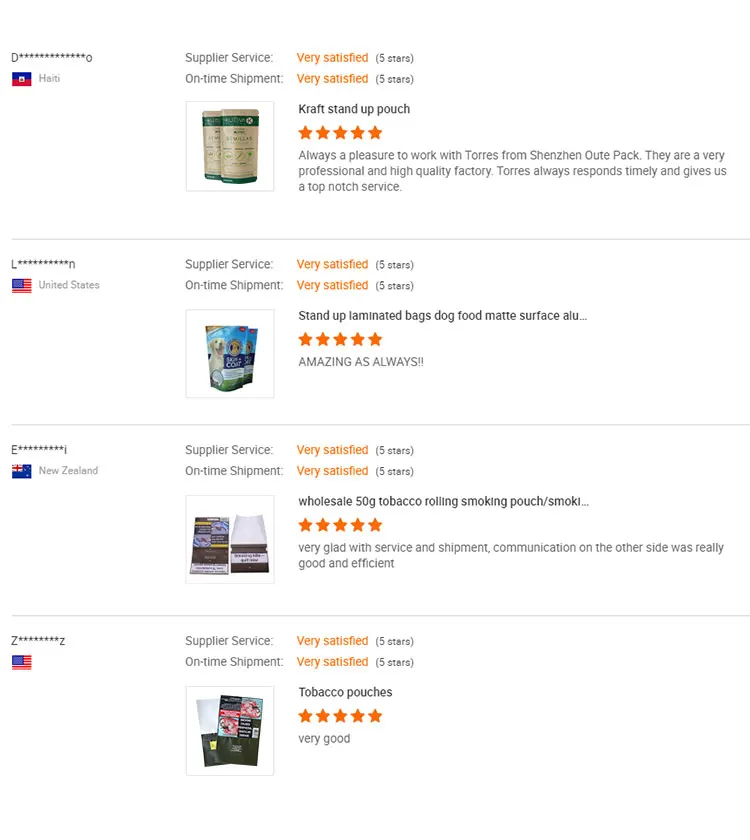The width and height of the screenshot is (750, 840).
Task: Open the Kraft stand up pouch product link
Action: [354, 110]
